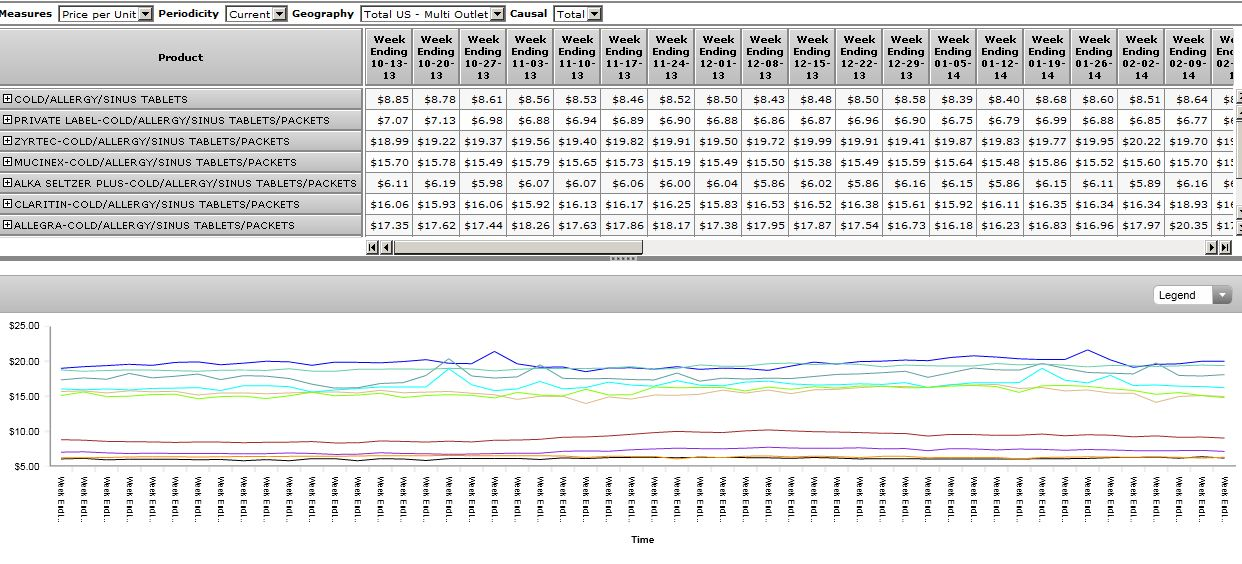
Task: Click the plus icon beside Allegra
Action: pyautogui.click(x=8, y=225)
